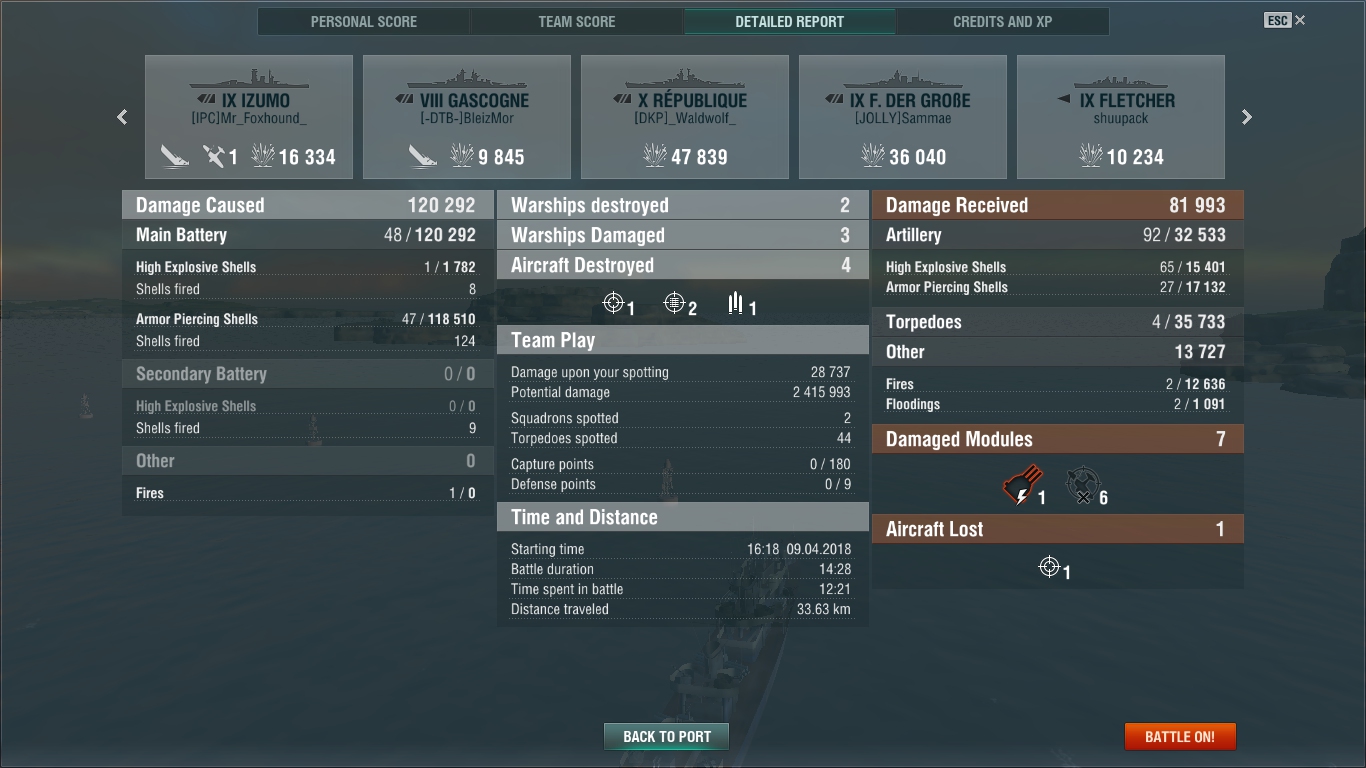Click the dive bomber icon showing 2 destroyed
This screenshot has height=768, width=1366.
675,302
